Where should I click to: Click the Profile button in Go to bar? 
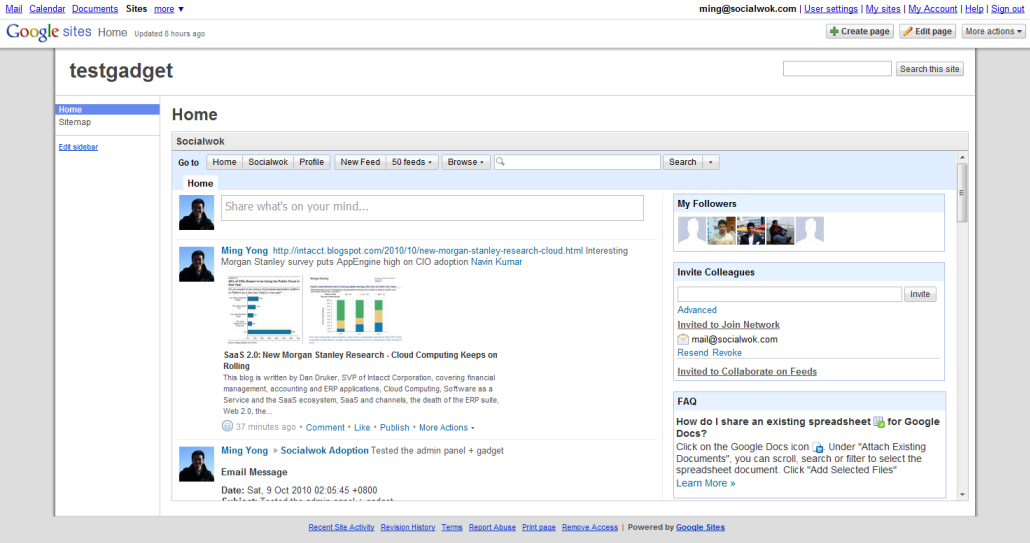(311, 162)
